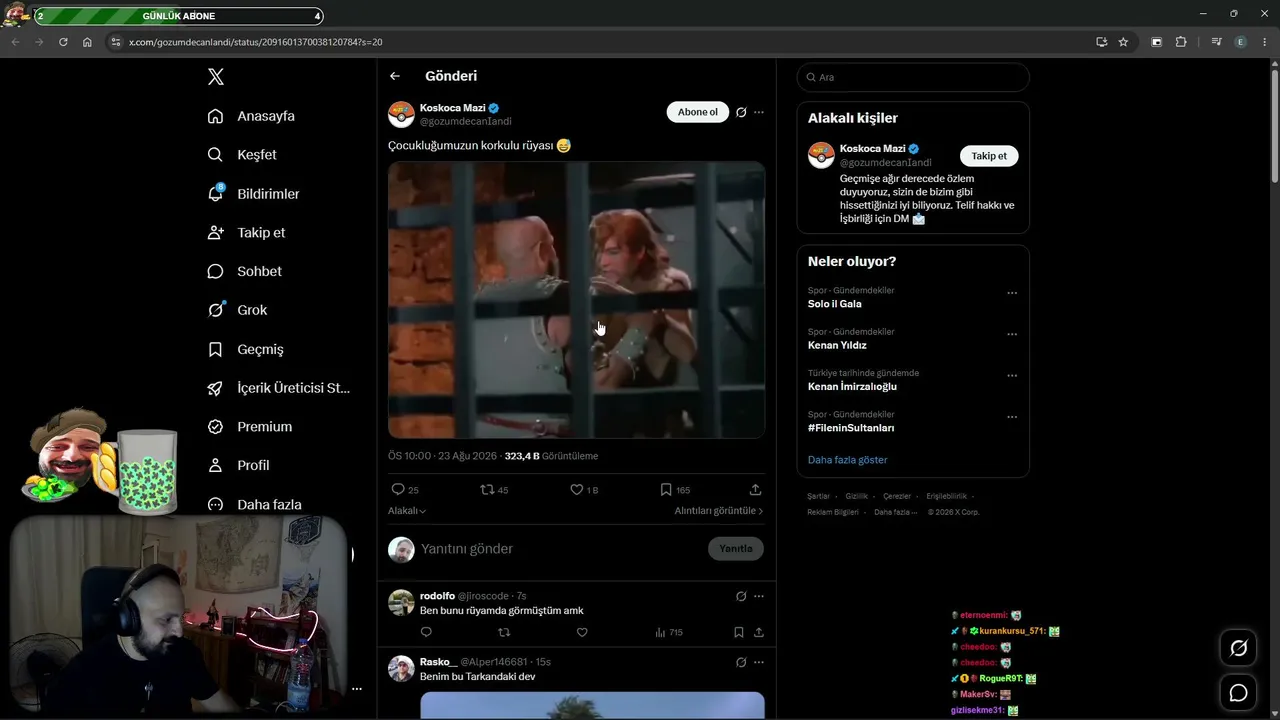Click Grok icon on Rasko__ reply
This screenshot has height=720, width=1280.
tap(741, 662)
